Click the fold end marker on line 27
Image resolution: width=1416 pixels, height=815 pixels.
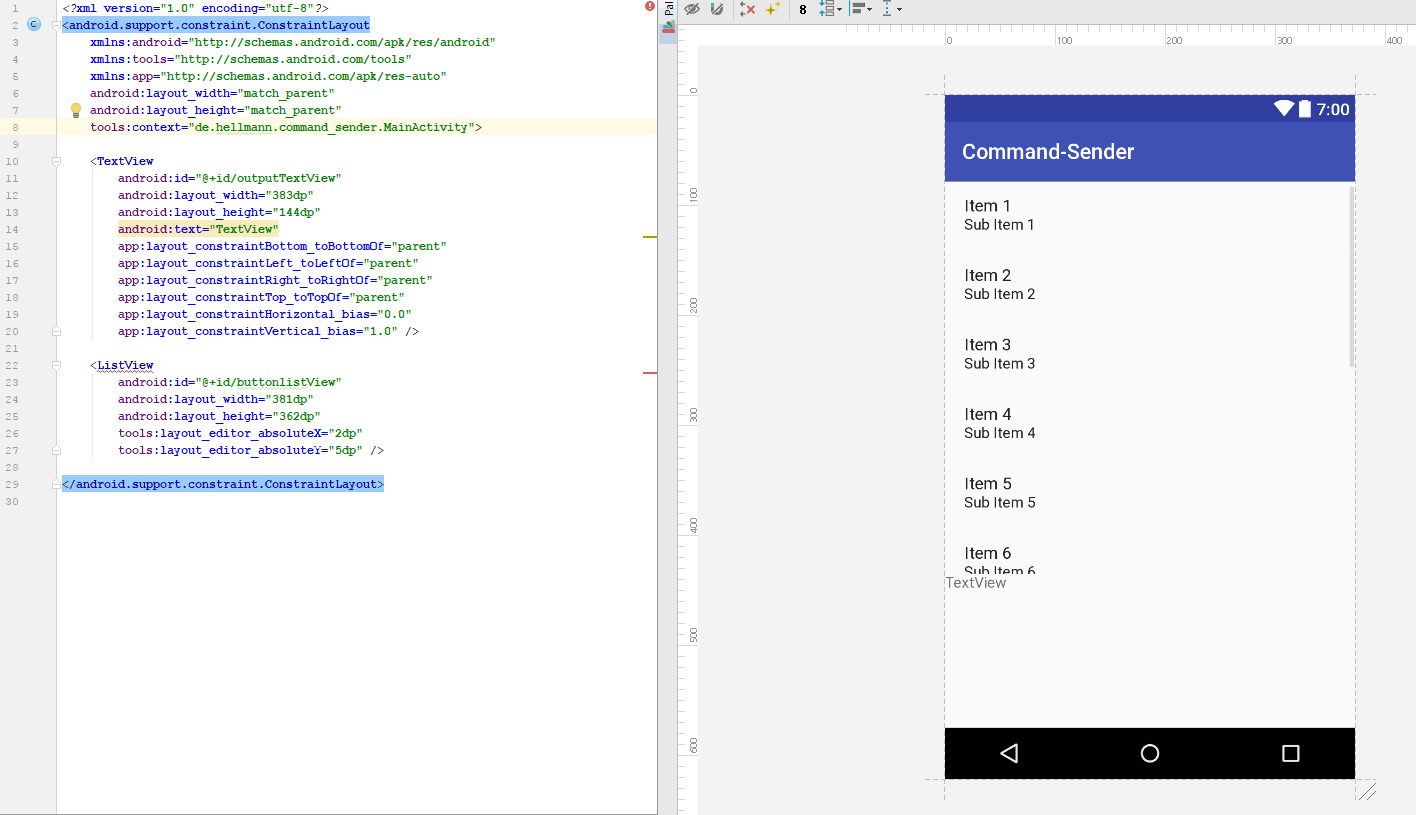tap(57, 450)
